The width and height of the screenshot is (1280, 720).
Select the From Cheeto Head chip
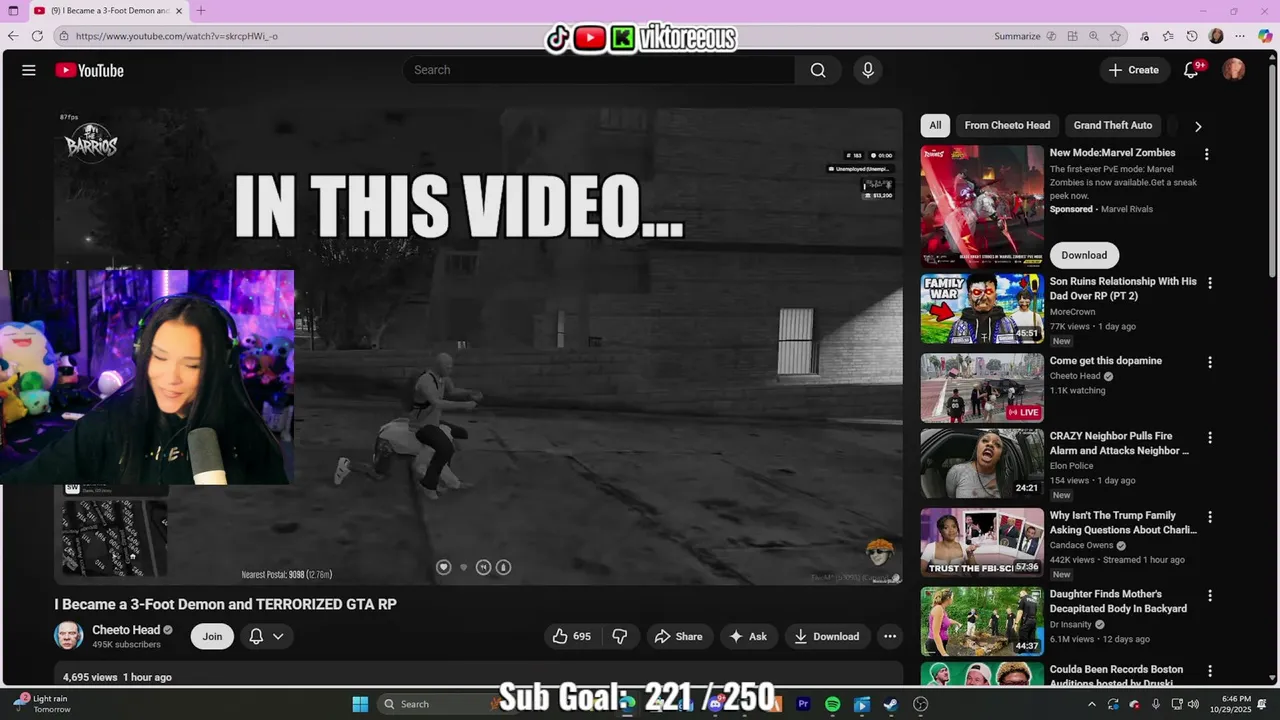pos(1007,125)
